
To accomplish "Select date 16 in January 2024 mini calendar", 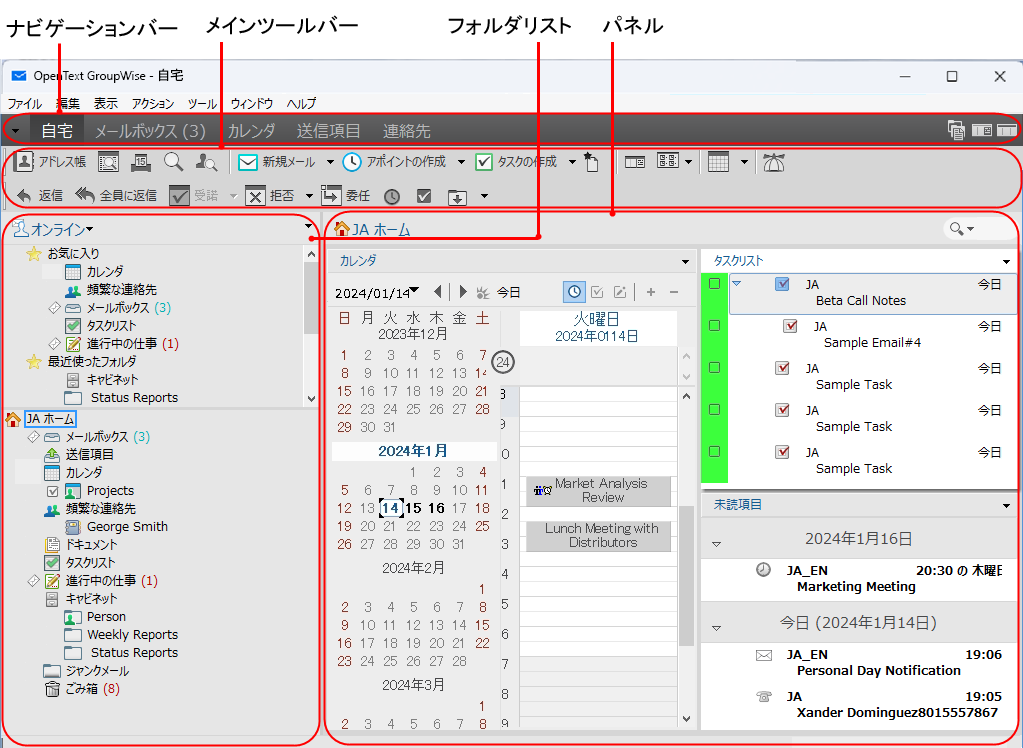I will [x=436, y=508].
